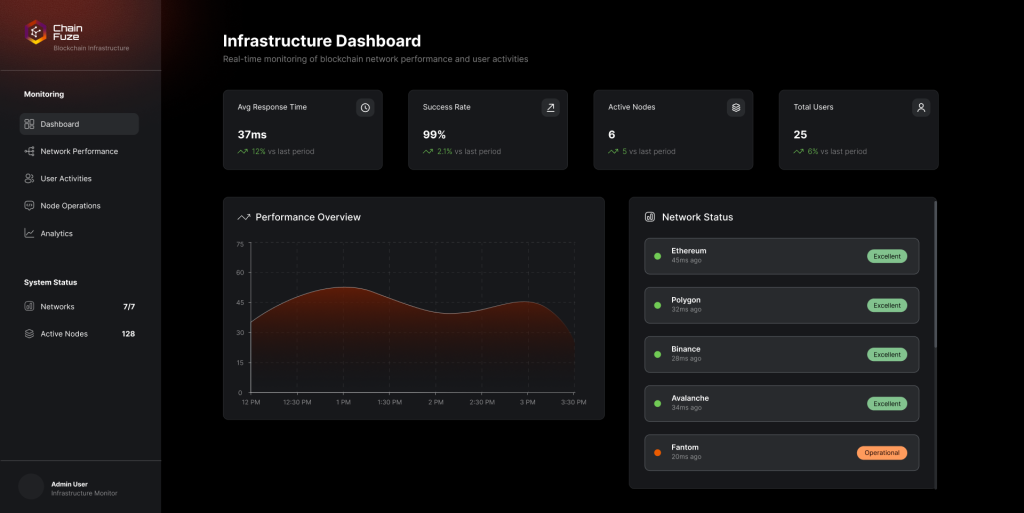Select Node Operations in sidebar

(70, 206)
